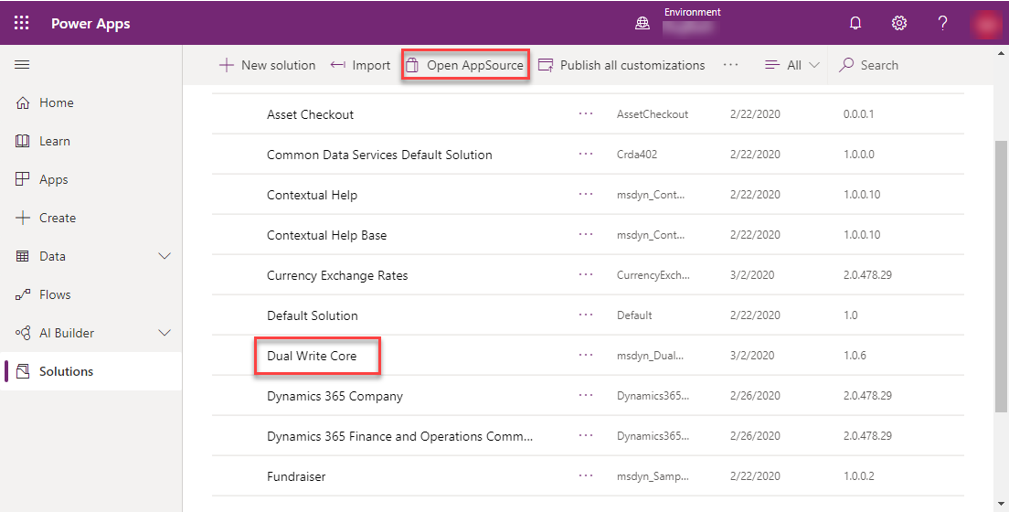Open the app launcher waffle icon
The image size is (1010, 512).
click(x=22, y=23)
